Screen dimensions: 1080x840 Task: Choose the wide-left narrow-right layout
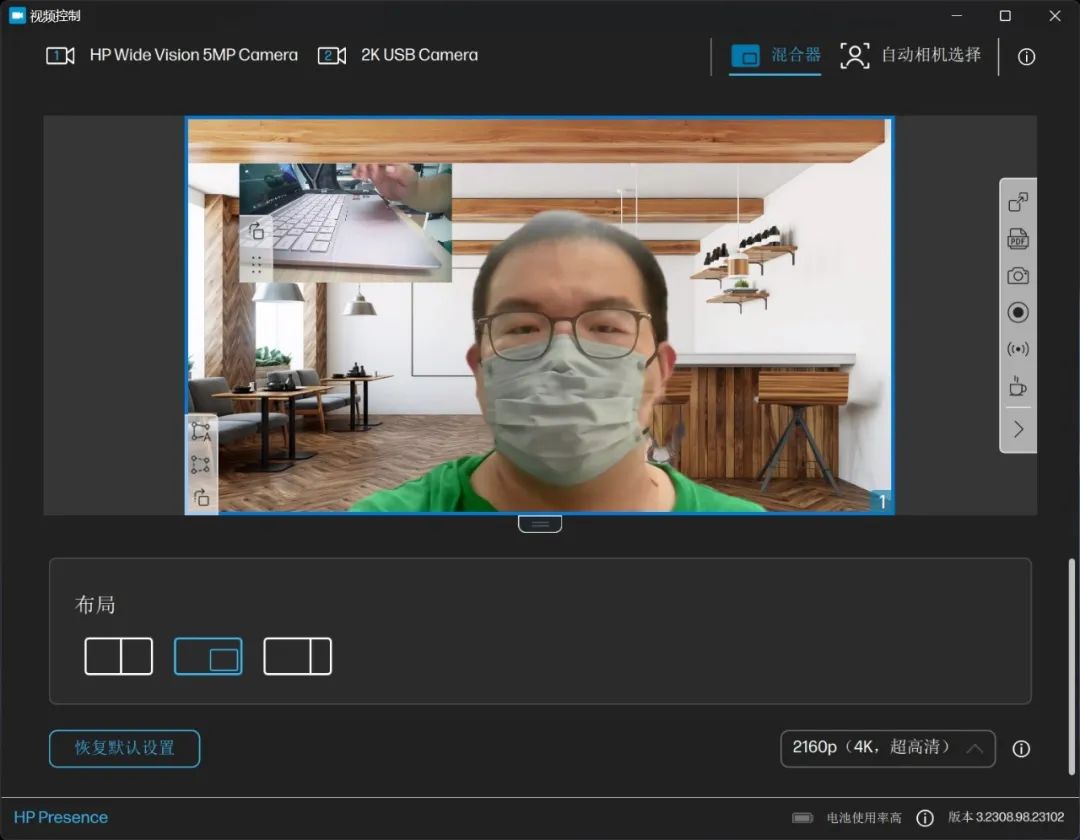(298, 656)
